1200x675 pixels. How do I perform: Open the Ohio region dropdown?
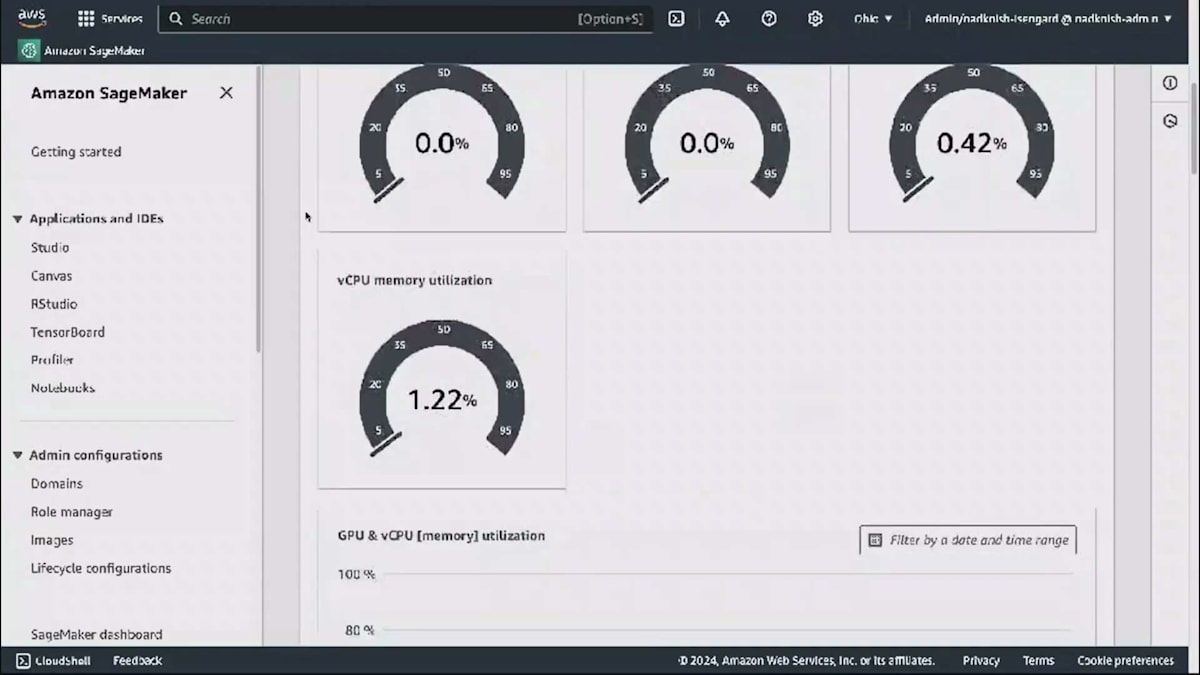tap(873, 19)
